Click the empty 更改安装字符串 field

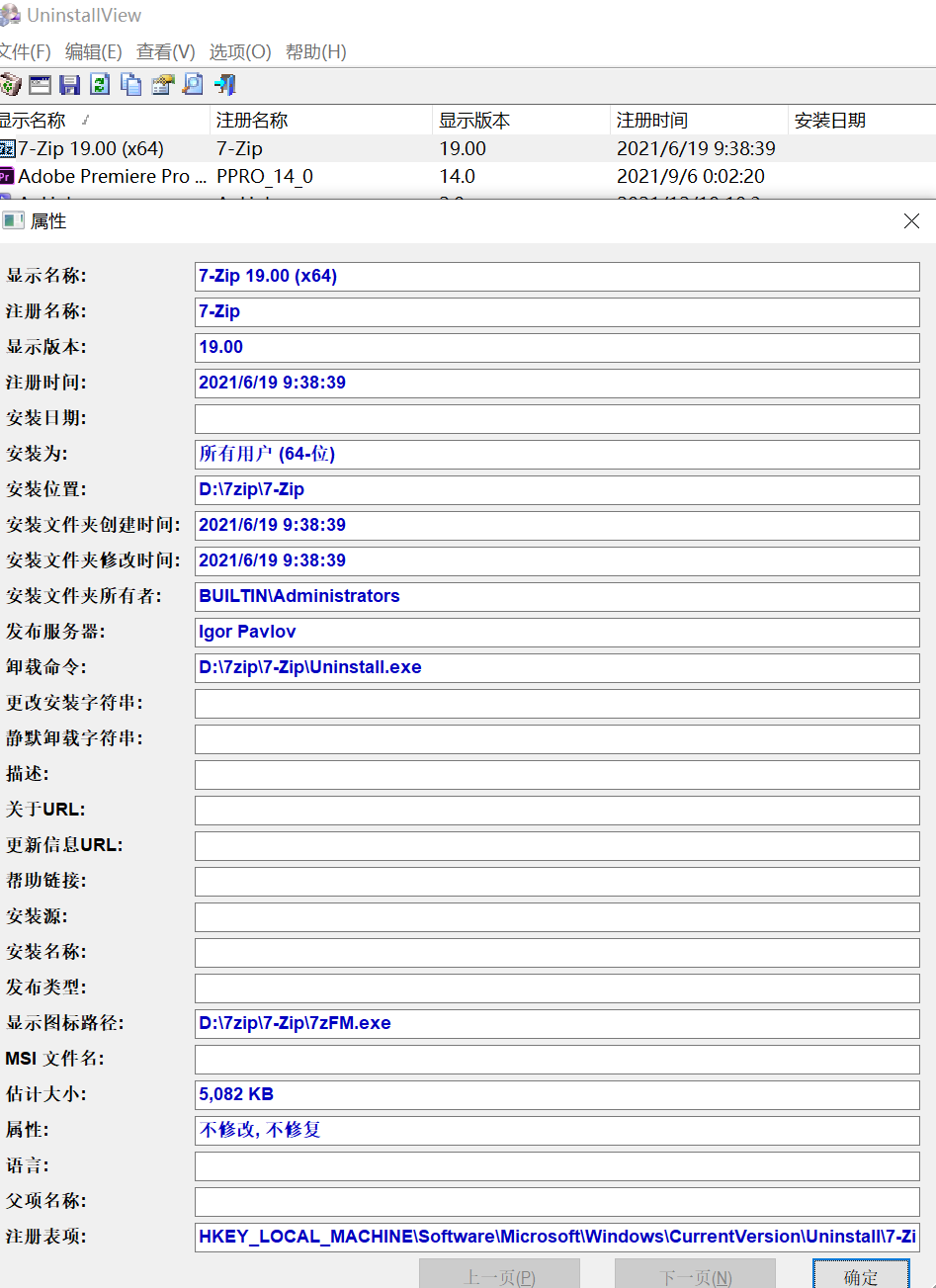557,703
